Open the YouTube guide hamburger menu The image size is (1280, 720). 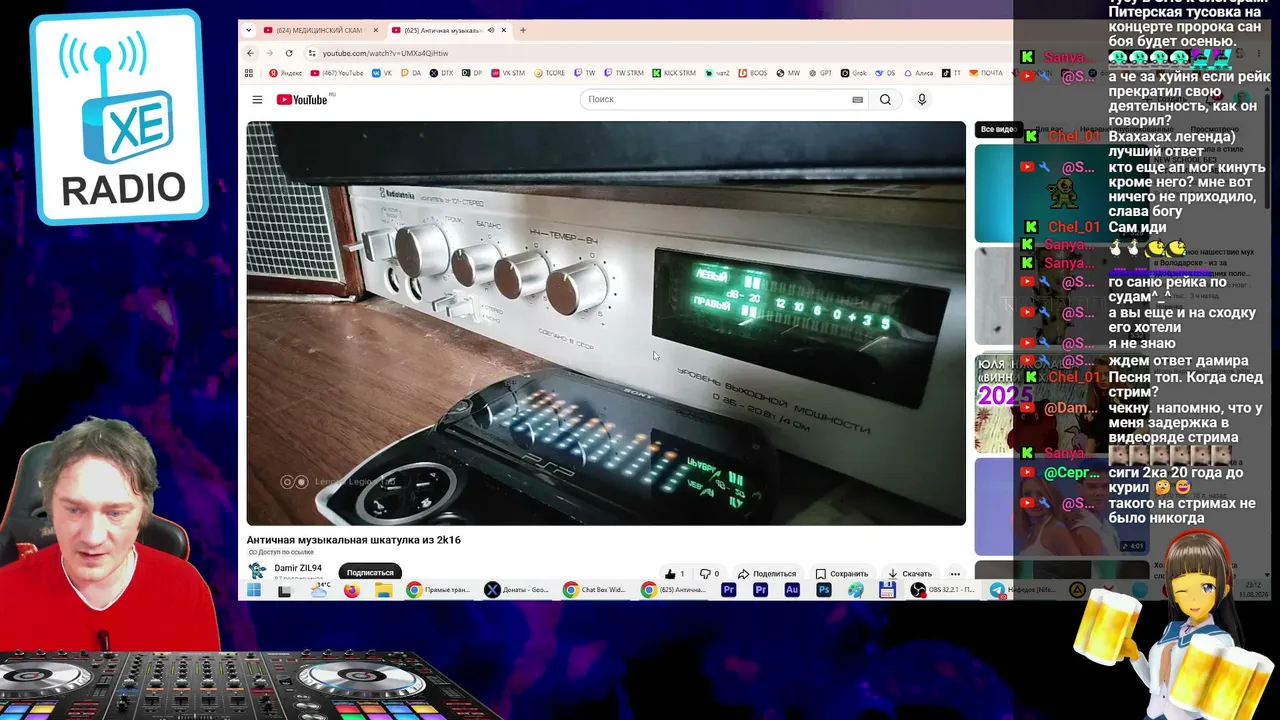pyautogui.click(x=257, y=100)
